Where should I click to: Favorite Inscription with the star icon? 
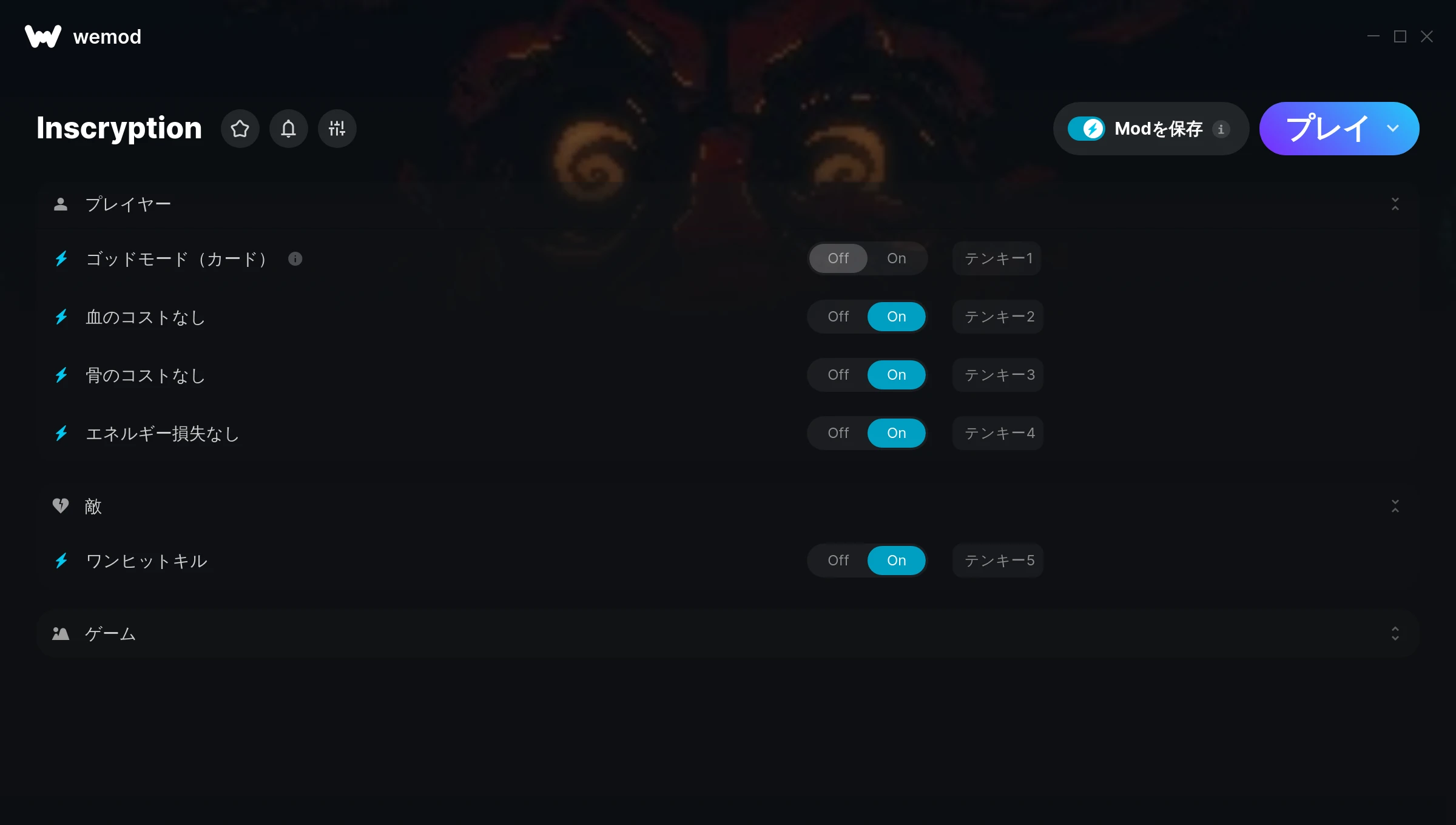pos(240,129)
